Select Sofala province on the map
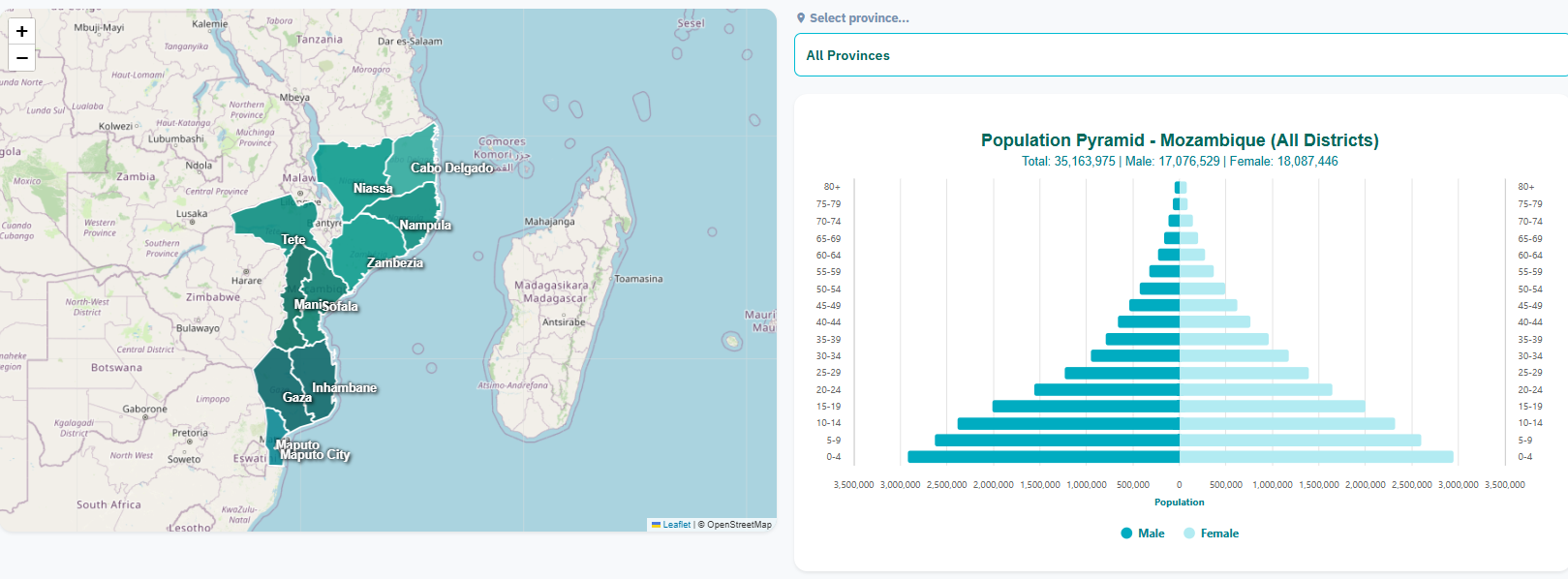 (340, 307)
